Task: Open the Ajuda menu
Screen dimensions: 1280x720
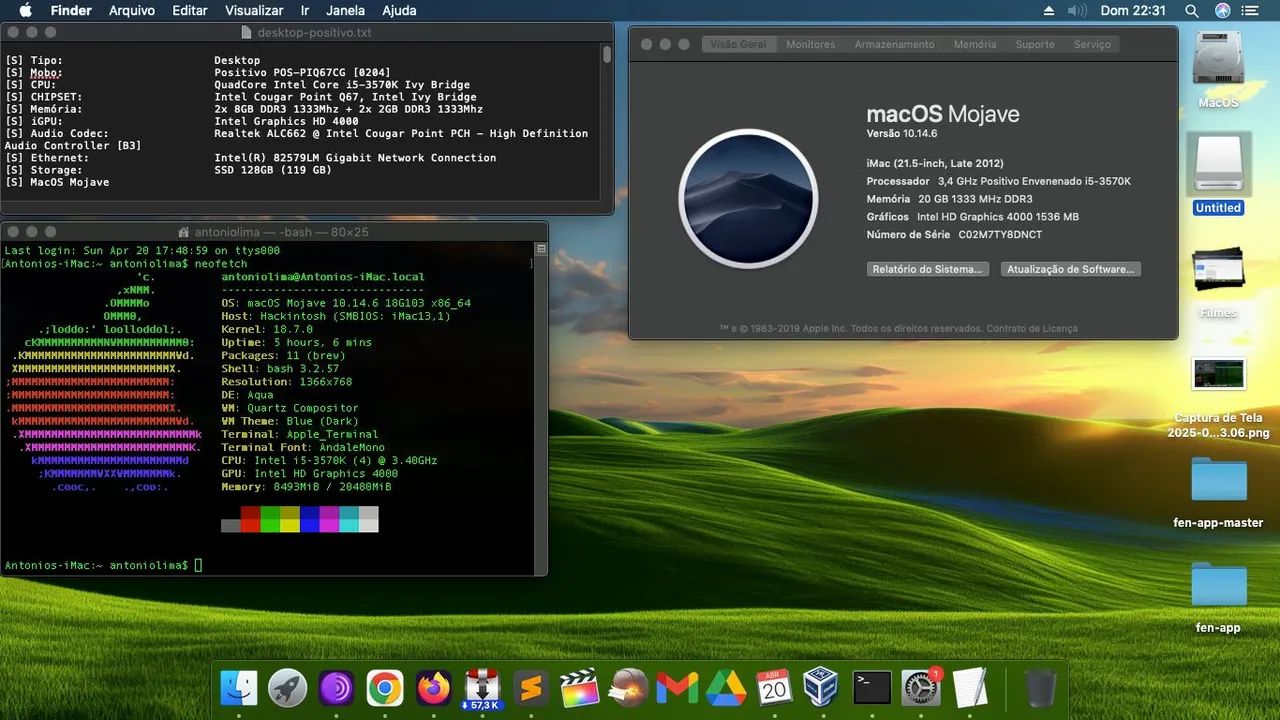Action: pos(400,11)
